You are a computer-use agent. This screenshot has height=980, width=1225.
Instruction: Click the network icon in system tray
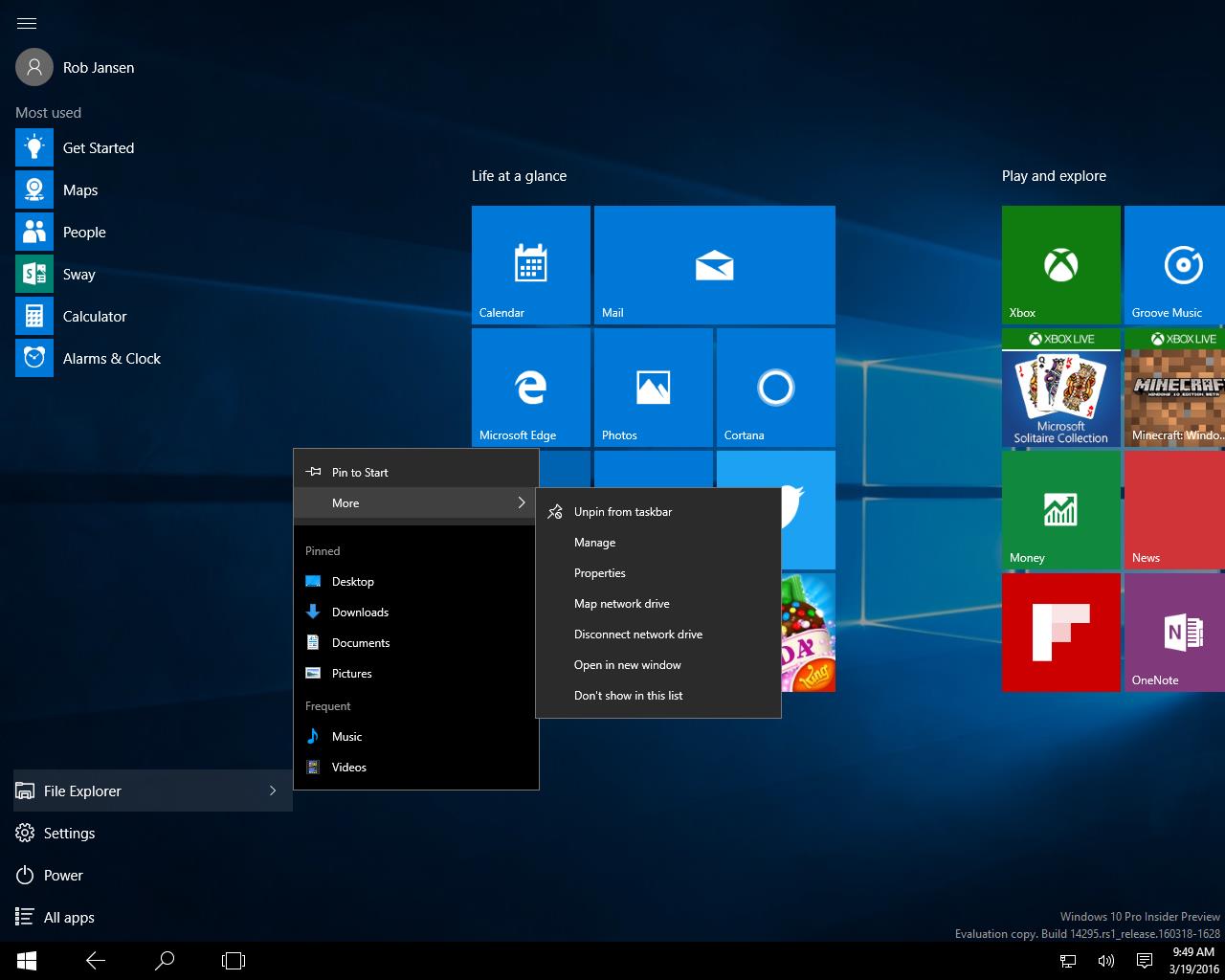click(x=1068, y=961)
